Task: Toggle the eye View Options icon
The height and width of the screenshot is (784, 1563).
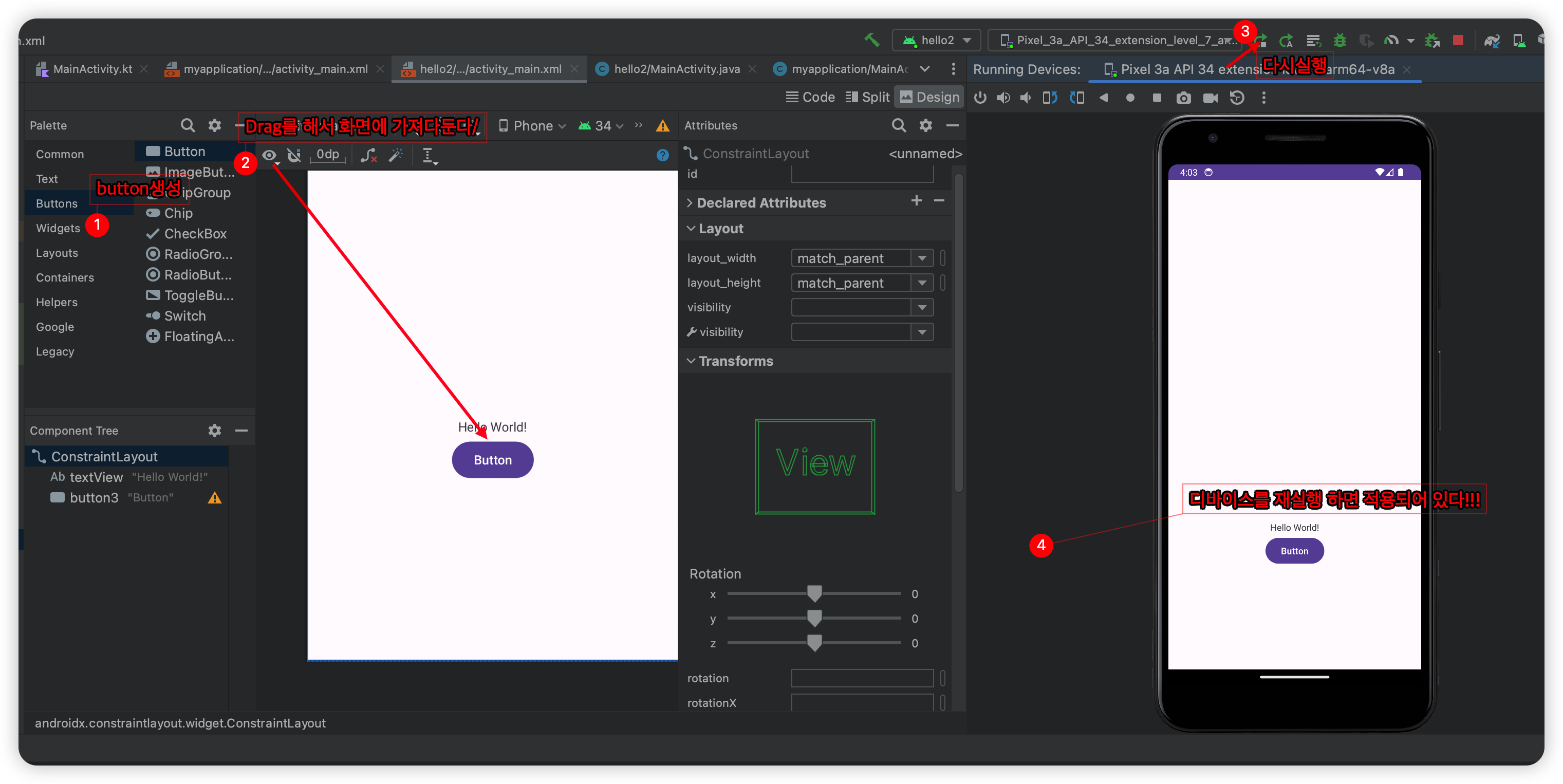Action: point(269,155)
